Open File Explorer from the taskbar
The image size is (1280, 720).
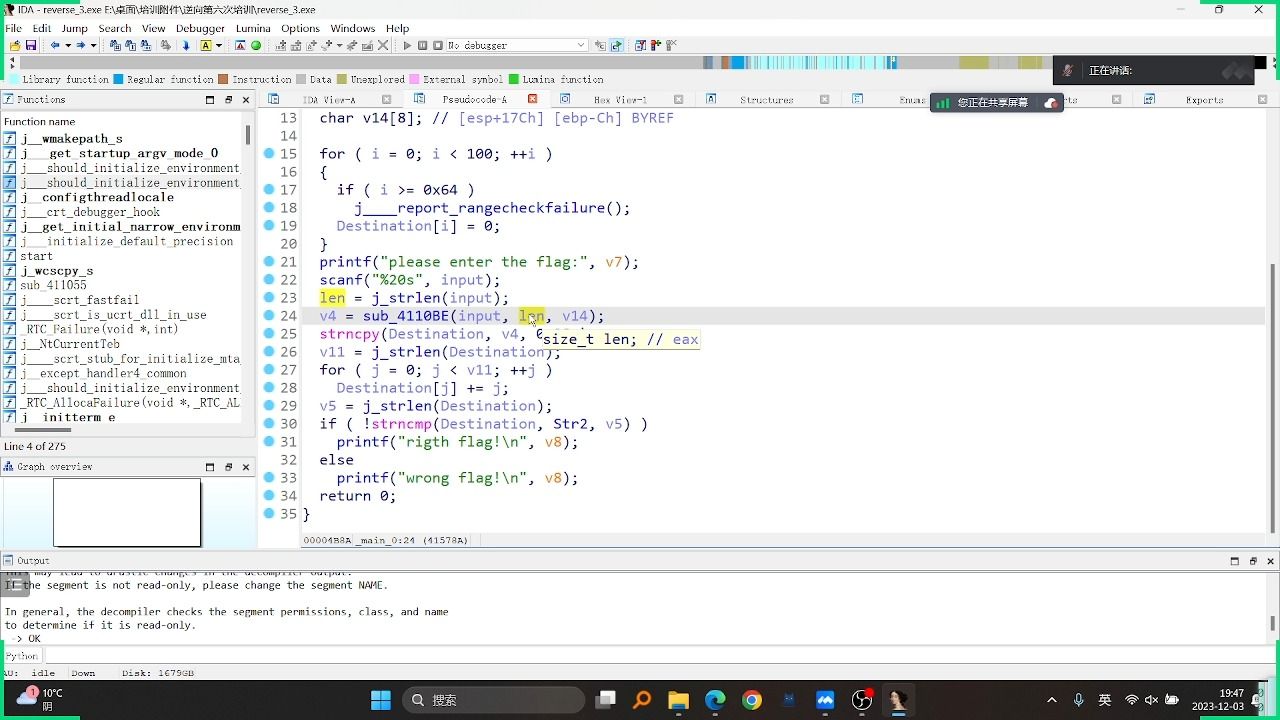(x=678, y=700)
